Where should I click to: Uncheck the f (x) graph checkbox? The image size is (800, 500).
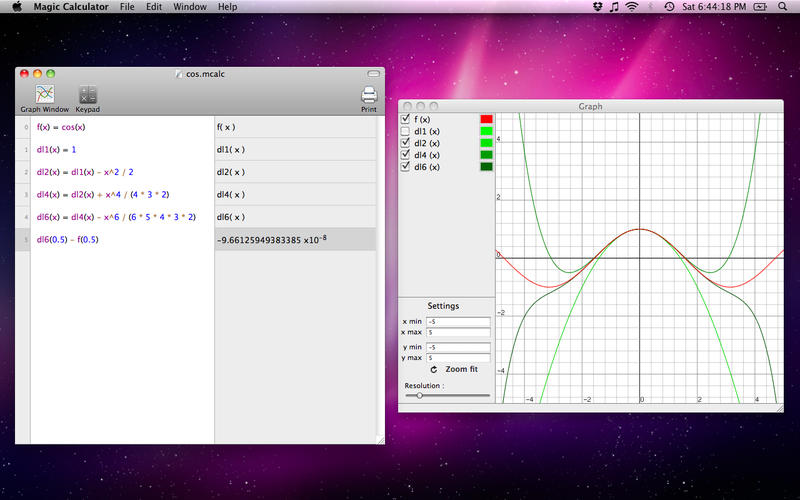[405, 119]
